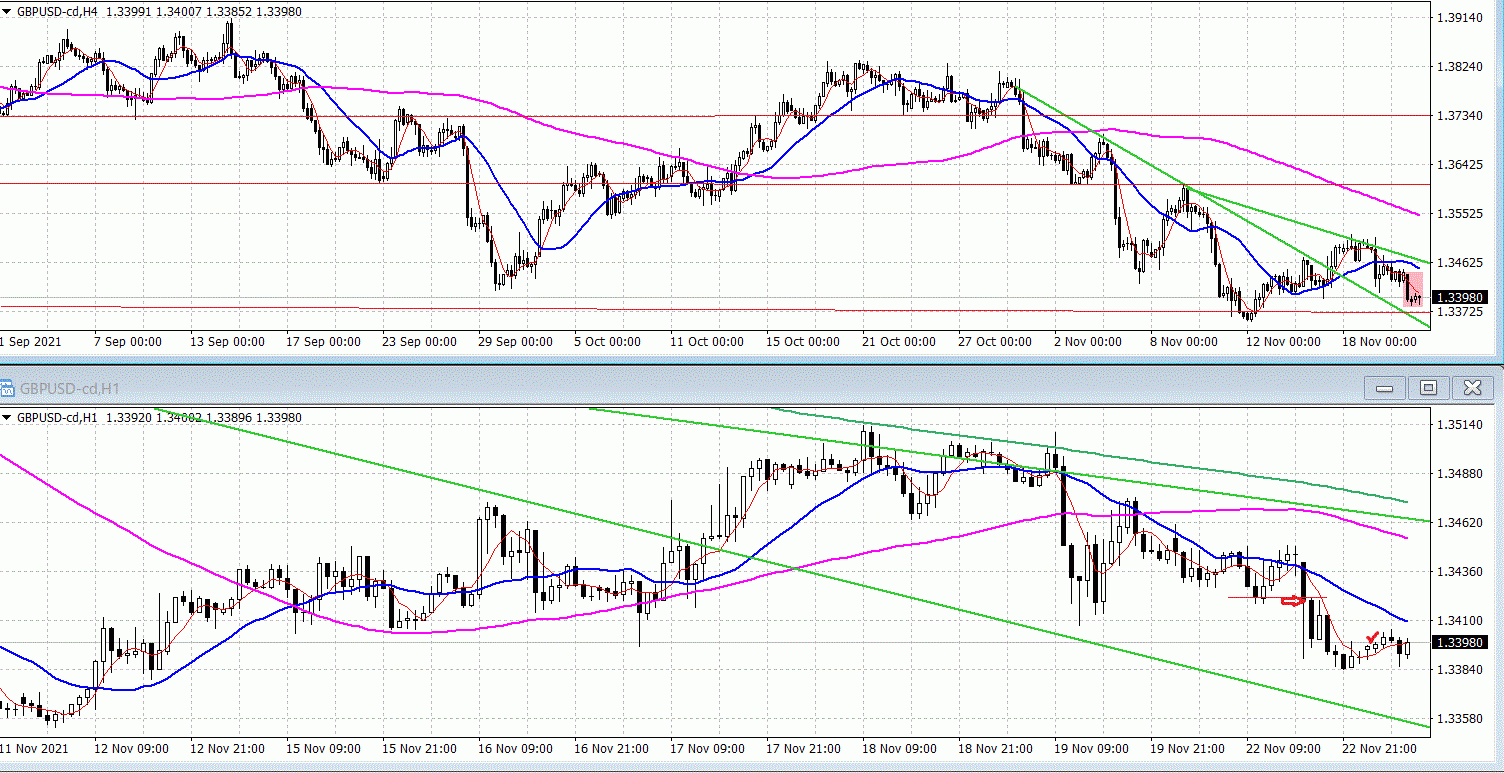Click the 16 Nov 21:00 time label

pyautogui.click(x=611, y=748)
